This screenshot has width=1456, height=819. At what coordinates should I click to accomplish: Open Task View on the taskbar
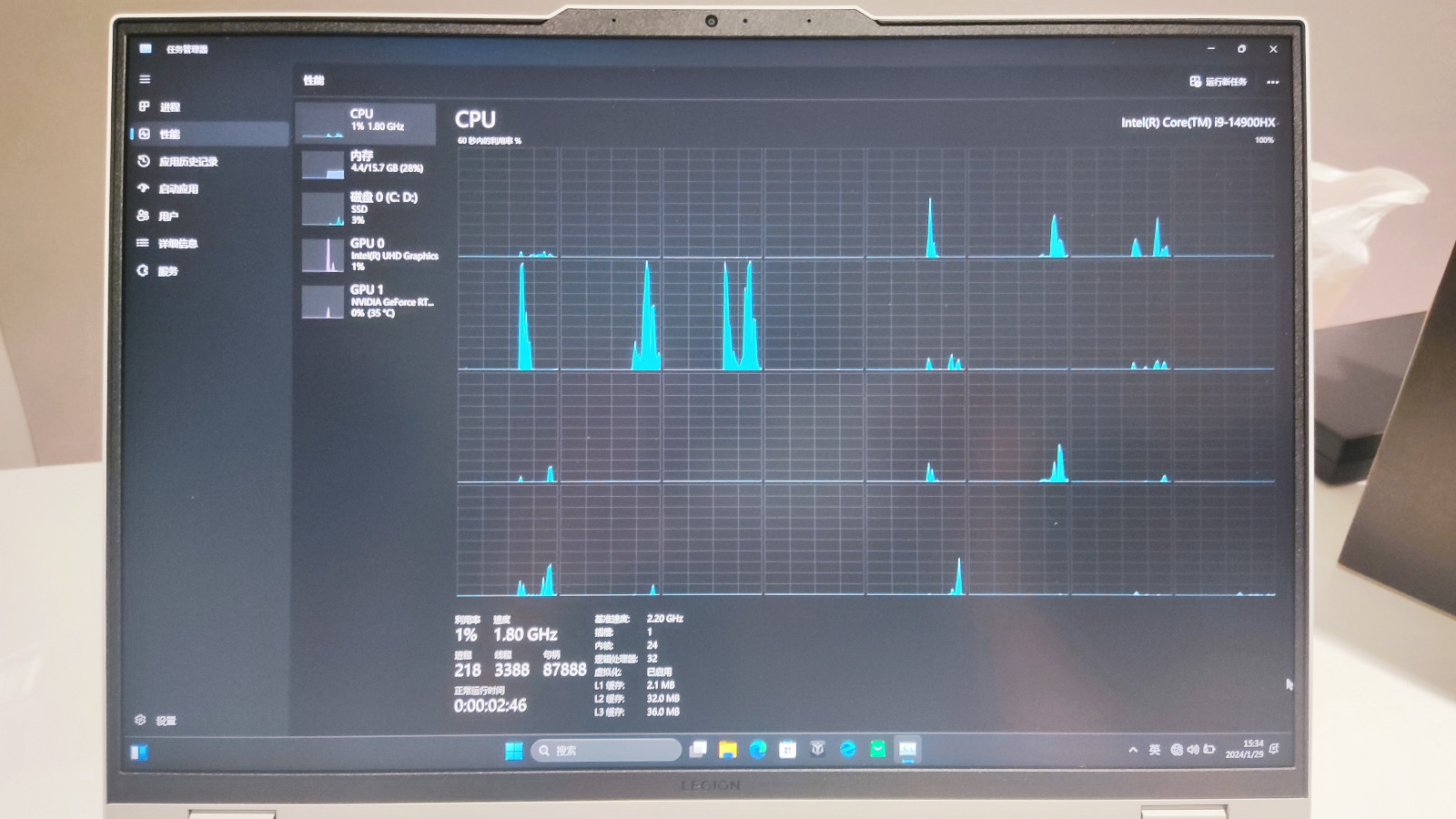pyautogui.click(x=698, y=749)
